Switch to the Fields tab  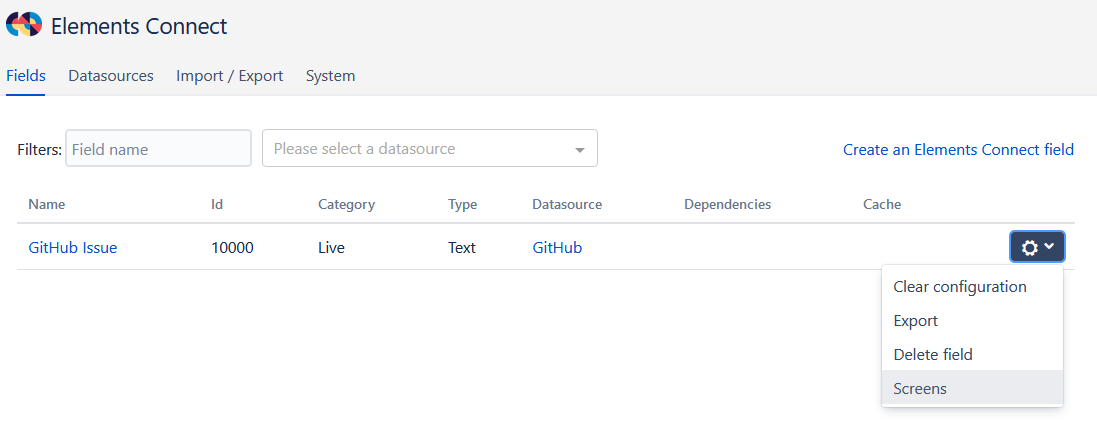point(26,76)
